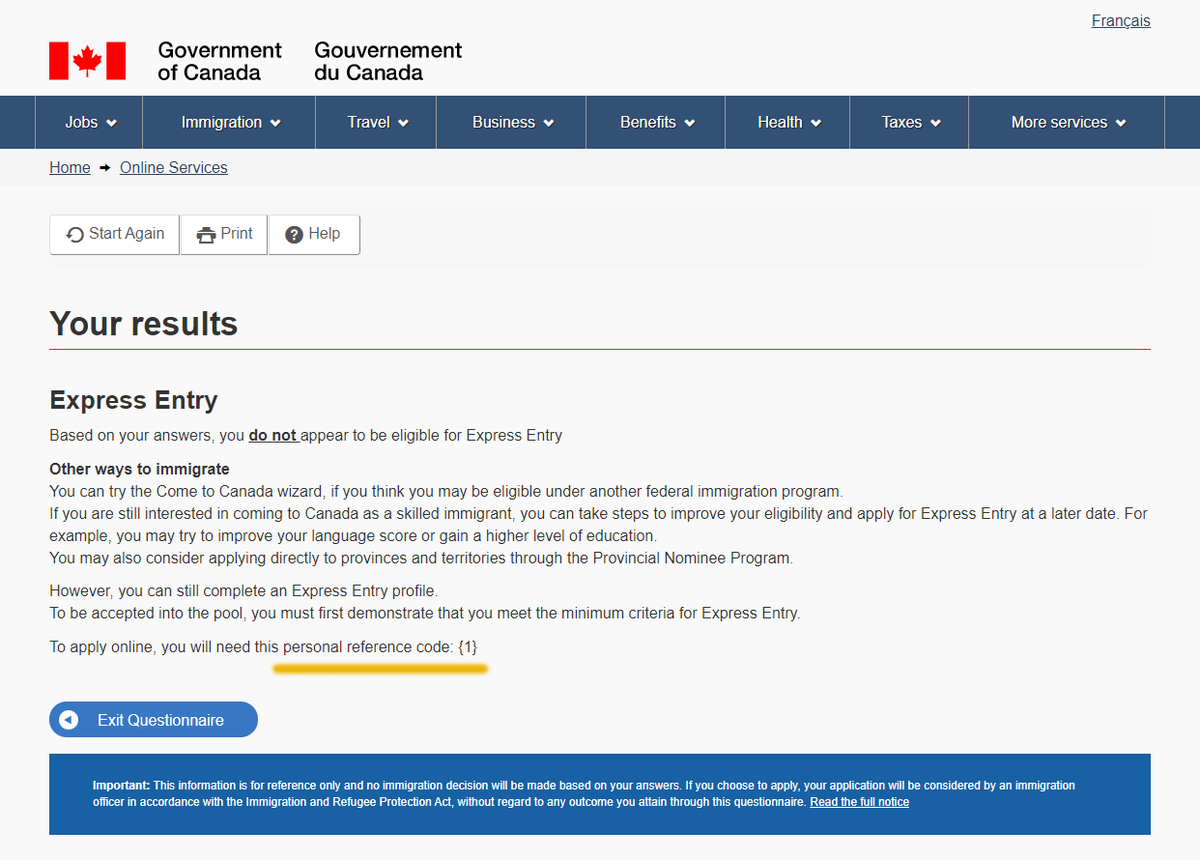Go to the Home breadcrumb
1200x860 pixels.
[x=70, y=167]
